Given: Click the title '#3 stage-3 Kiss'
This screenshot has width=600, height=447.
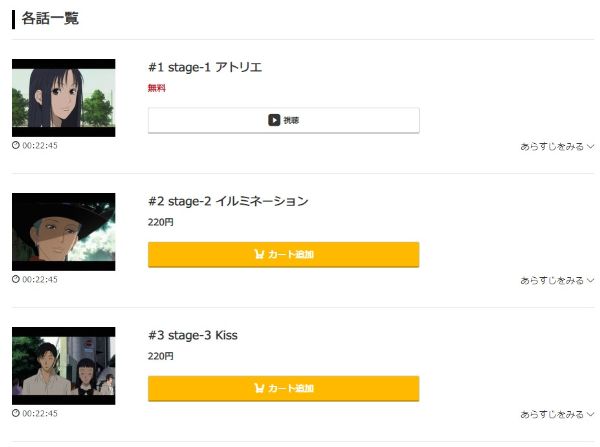Looking at the screenshot, I should pos(193,335).
